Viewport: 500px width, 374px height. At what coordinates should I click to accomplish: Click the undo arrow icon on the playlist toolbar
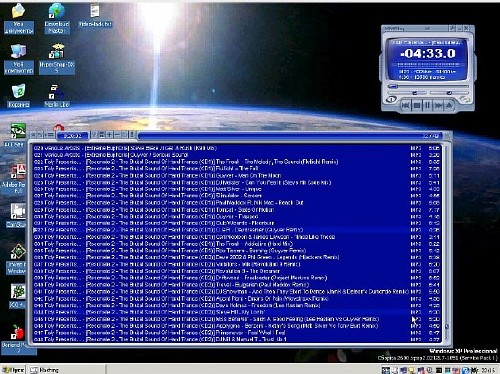40,135
